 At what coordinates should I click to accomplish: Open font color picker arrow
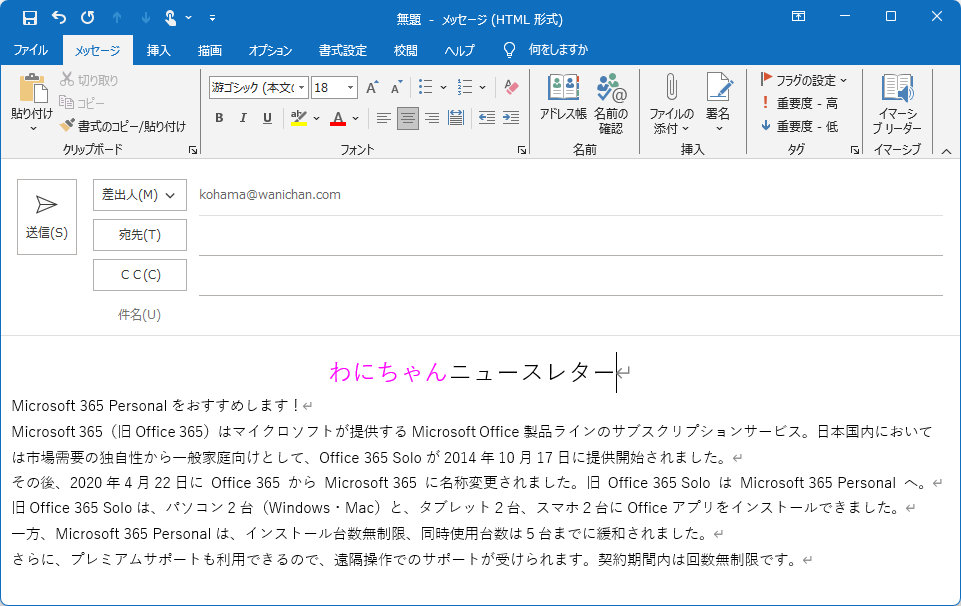point(355,118)
